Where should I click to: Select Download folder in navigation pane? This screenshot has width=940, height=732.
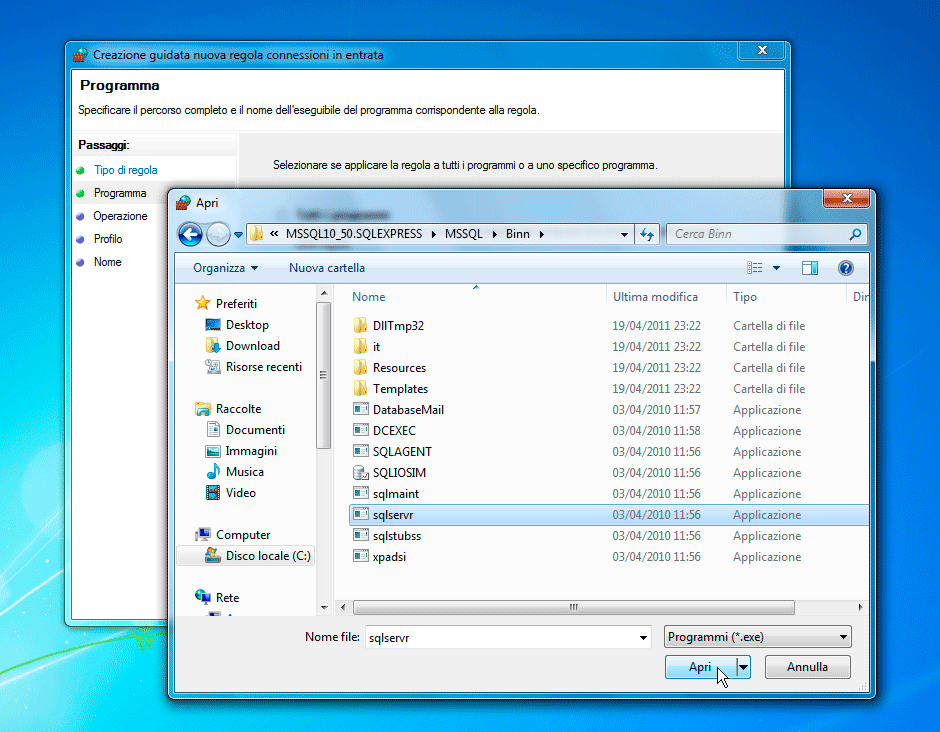pos(252,346)
